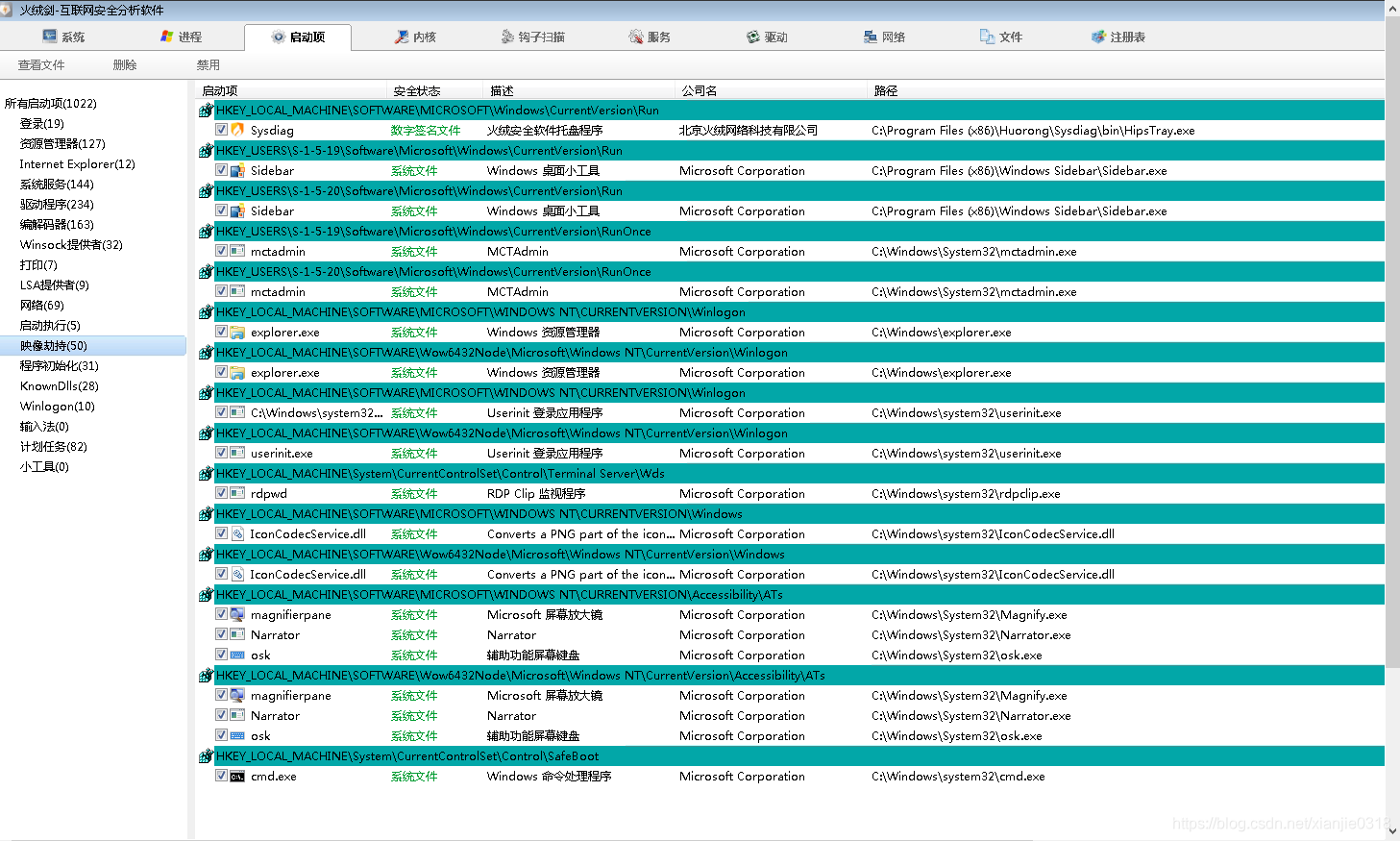Sort by the 公司名 column header
Image resolution: width=1400 pixels, height=841 pixels.
tap(771, 90)
